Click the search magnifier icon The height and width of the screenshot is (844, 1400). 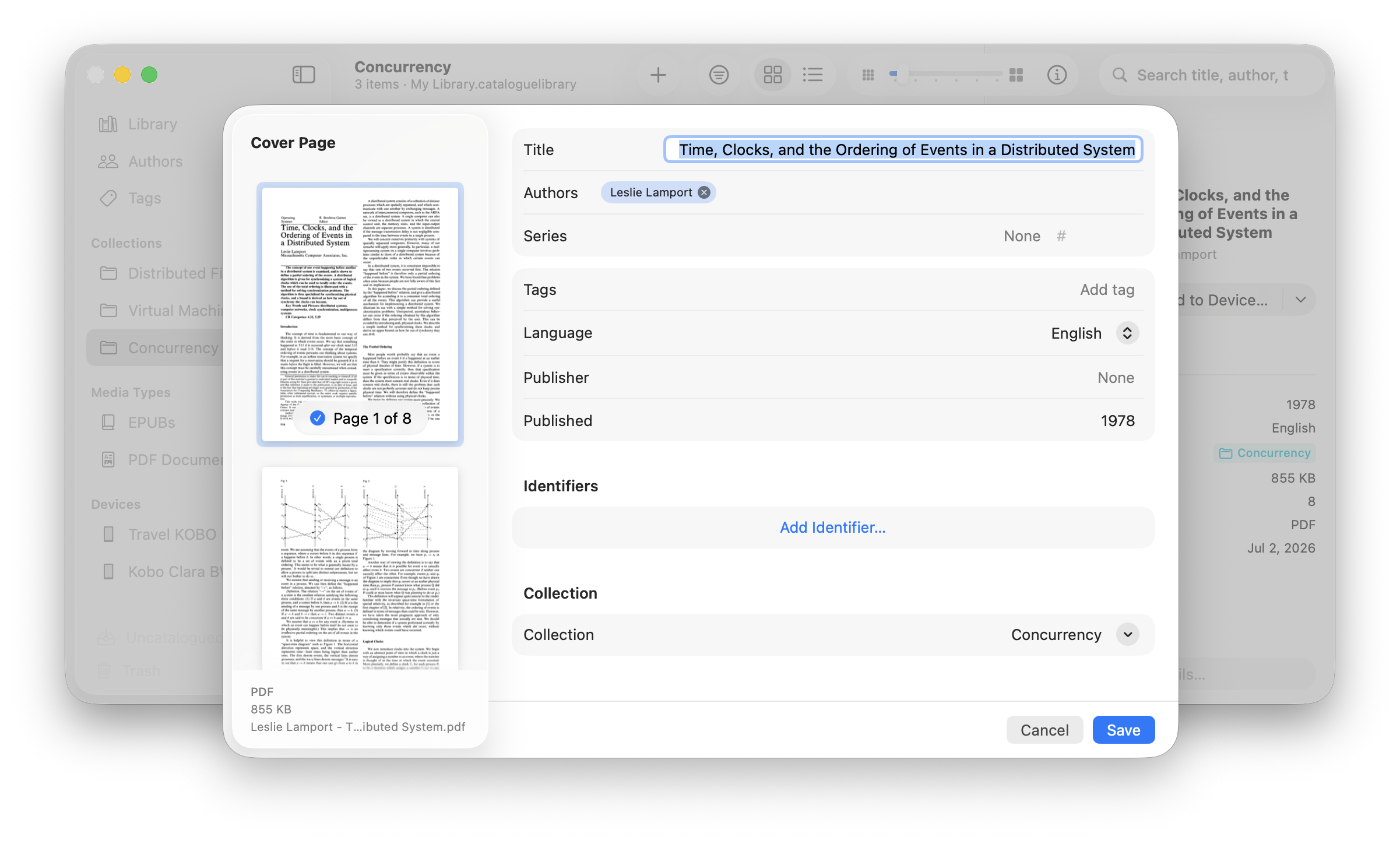click(x=1120, y=75)
